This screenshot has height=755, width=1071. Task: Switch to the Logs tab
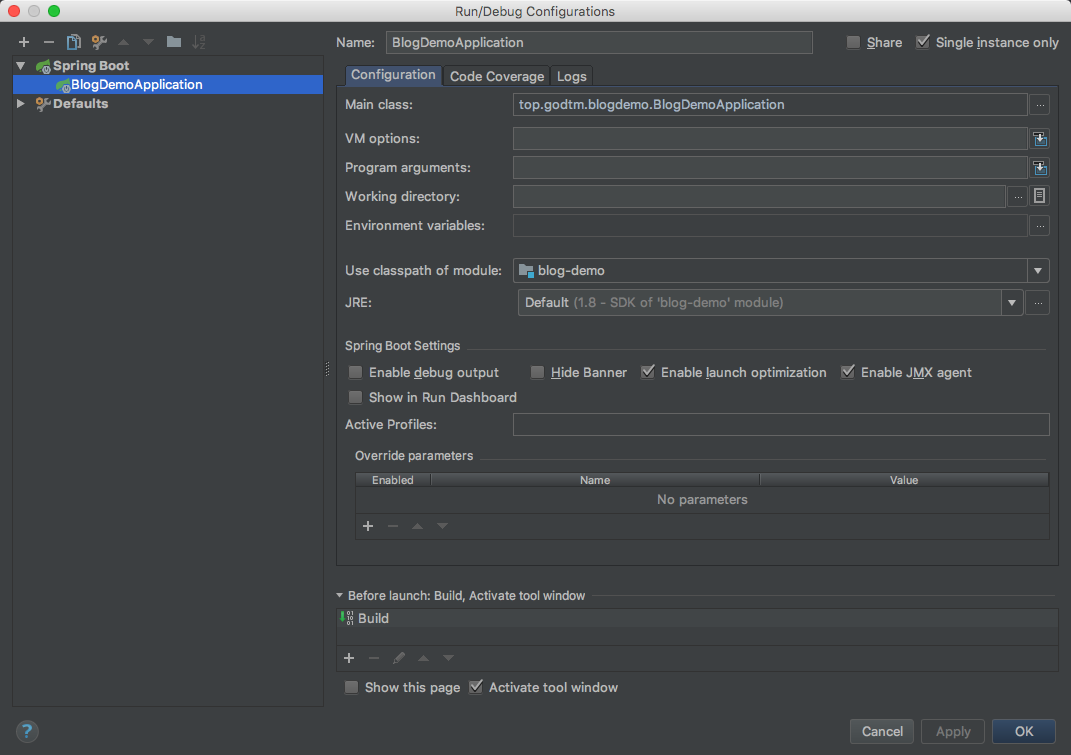tap(572, 76)
